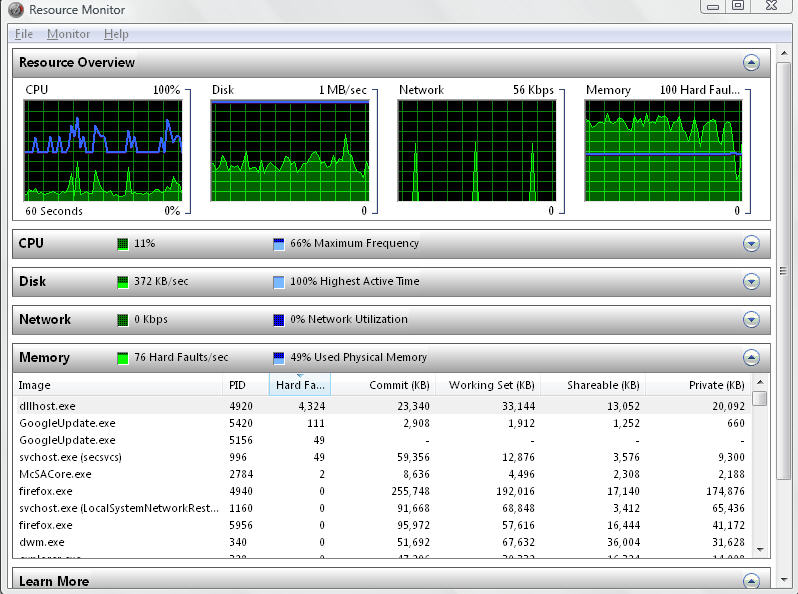Select svchost.exe (LocalSystemNetworkRest...) row
The image size is (798, 594).
point(382,508)
